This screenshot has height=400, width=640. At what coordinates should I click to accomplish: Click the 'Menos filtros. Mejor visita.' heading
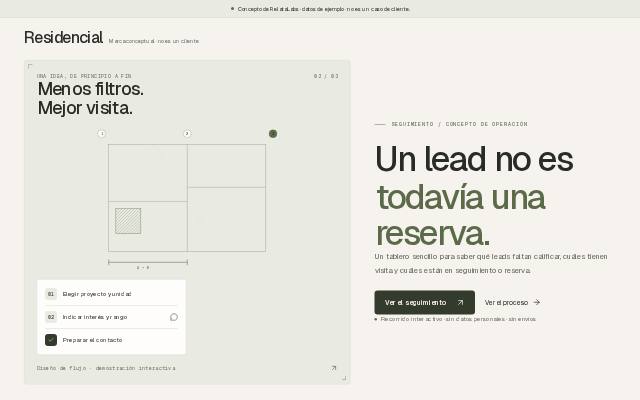click(91, 98)
